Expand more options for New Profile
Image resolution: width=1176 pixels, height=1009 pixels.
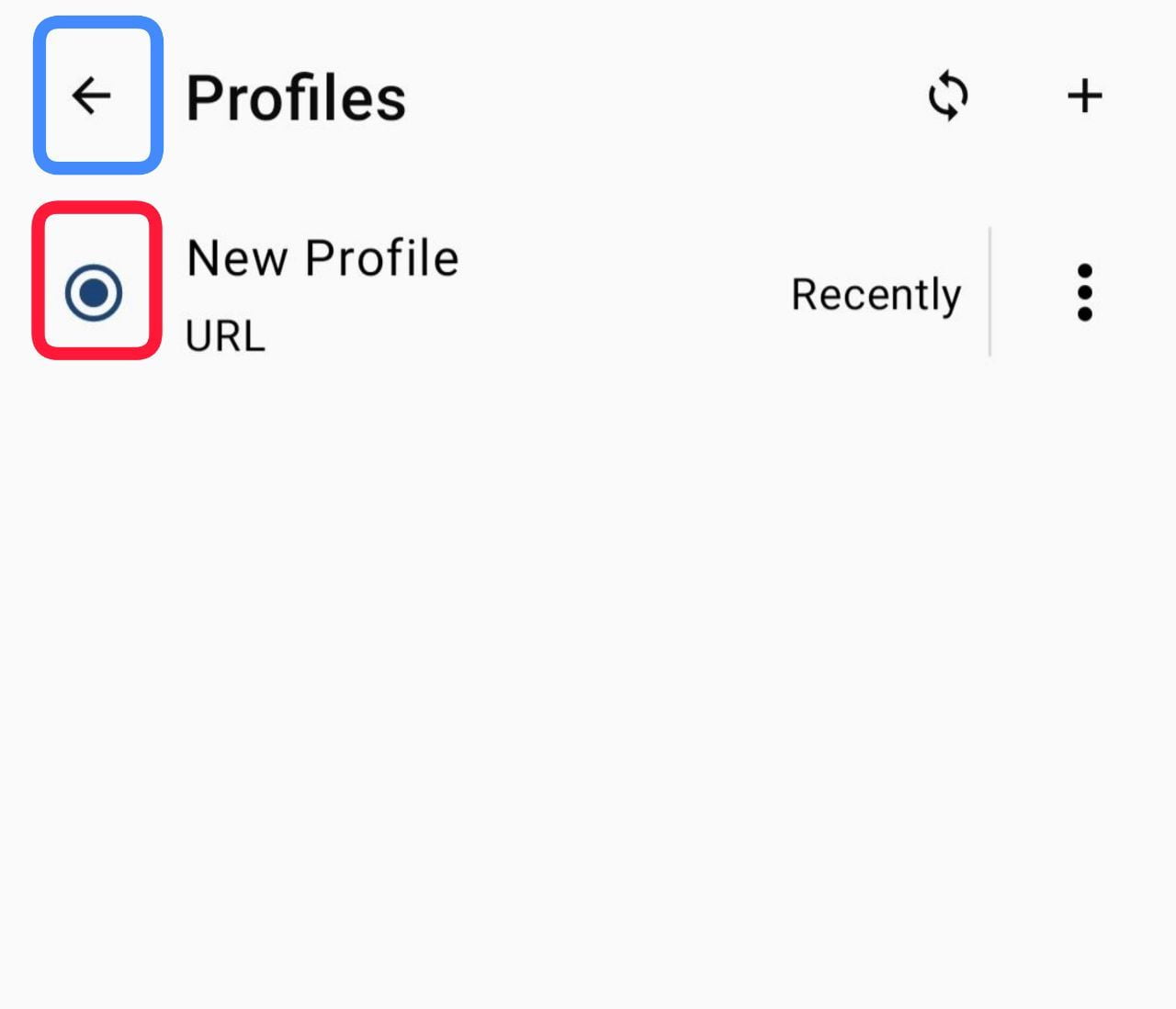coord(1084,292)
